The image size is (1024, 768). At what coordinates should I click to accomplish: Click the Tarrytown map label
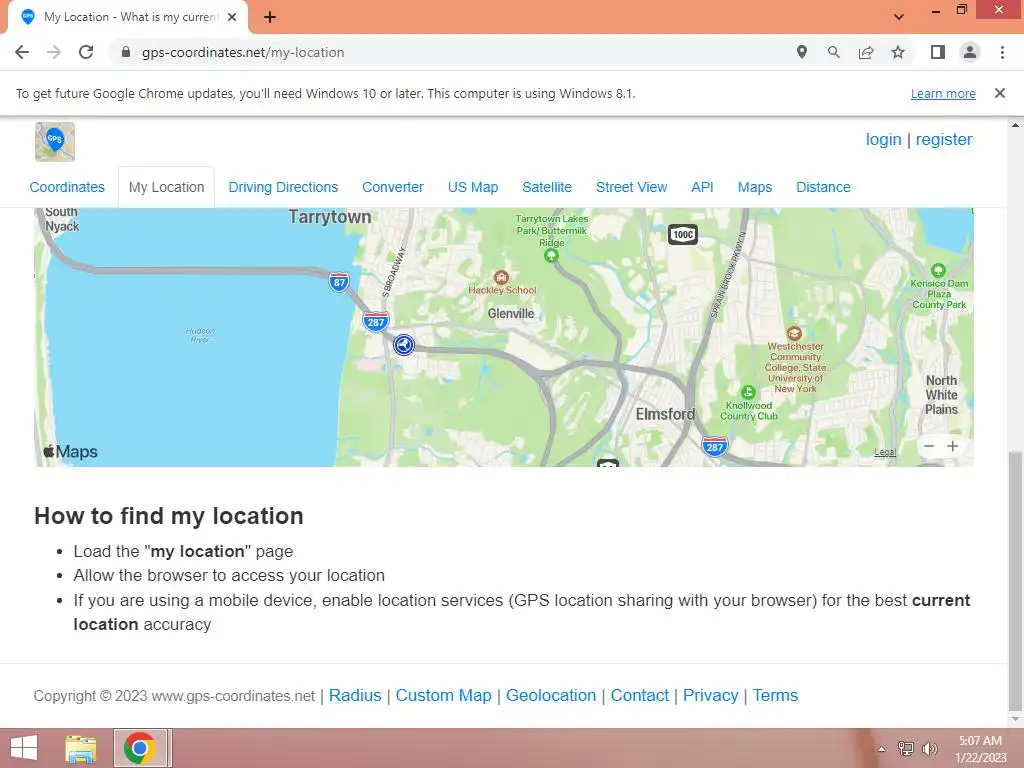330,217
